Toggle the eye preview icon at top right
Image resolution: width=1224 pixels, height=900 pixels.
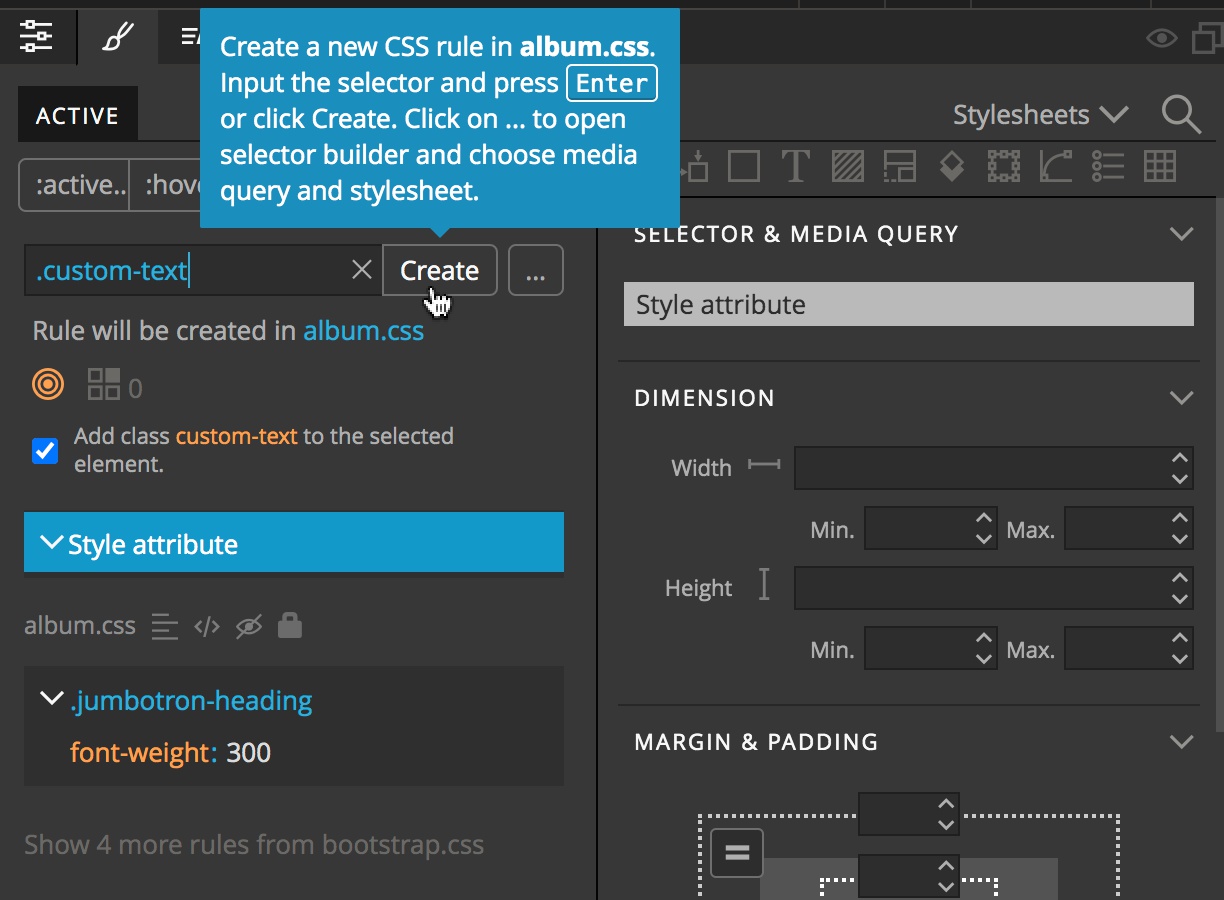1161,39
